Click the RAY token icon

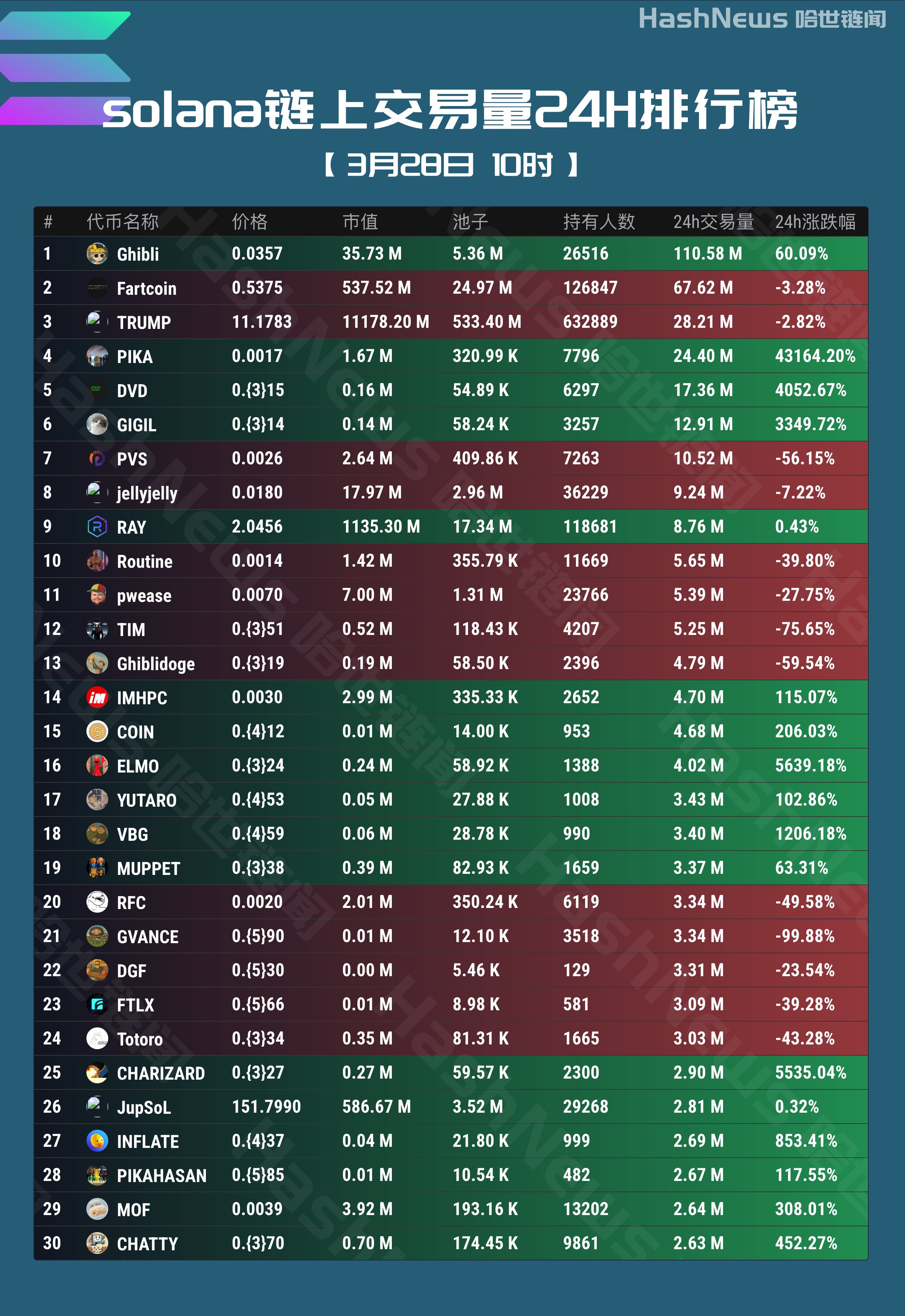click(97, 526)
